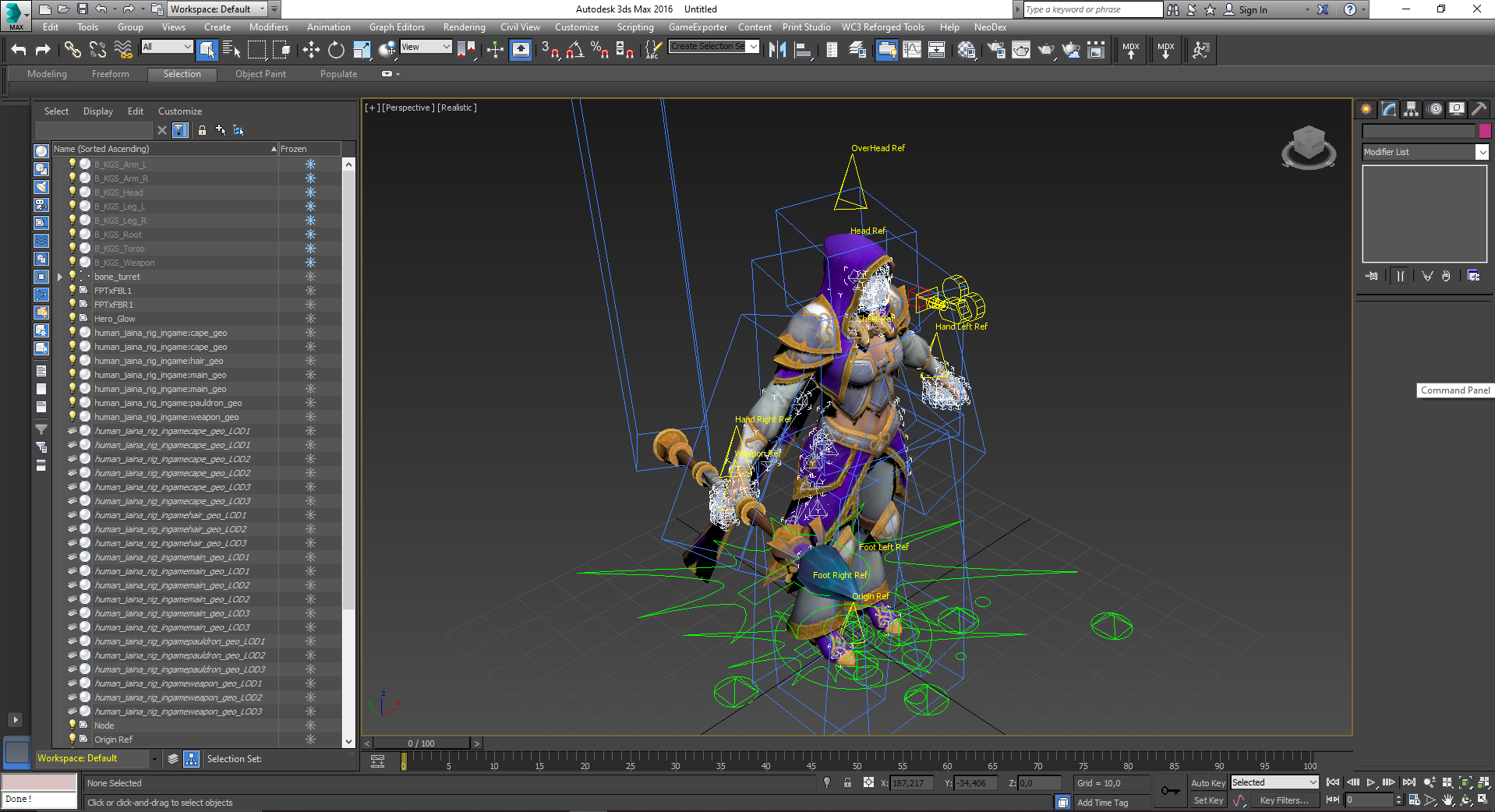The image size is (1495, 812).
Task: Toggle visibility bulb of Hero_Glow
Action: click(x=72, y=318)
